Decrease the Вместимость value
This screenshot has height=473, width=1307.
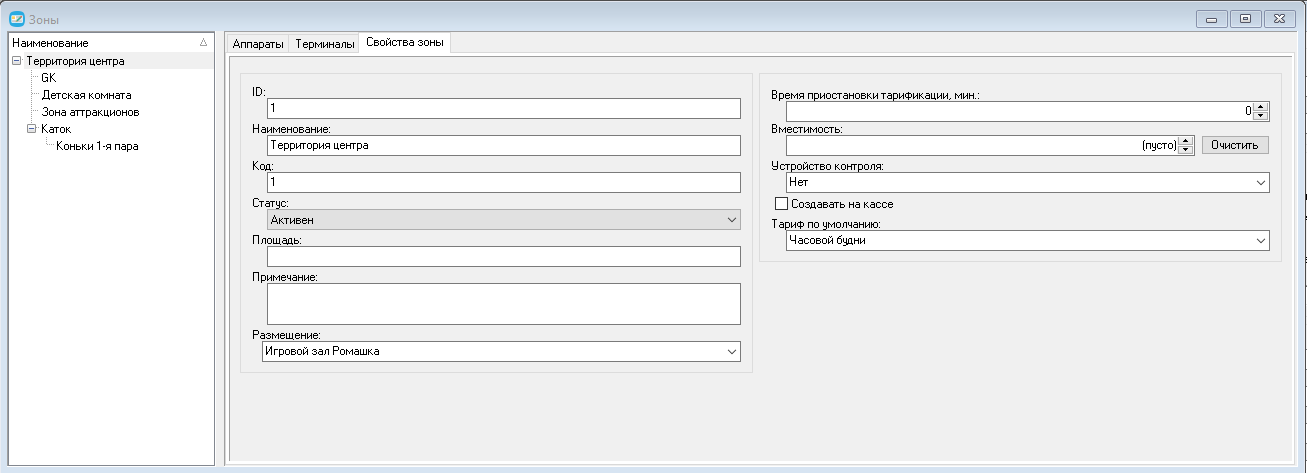coord(1187,150)
